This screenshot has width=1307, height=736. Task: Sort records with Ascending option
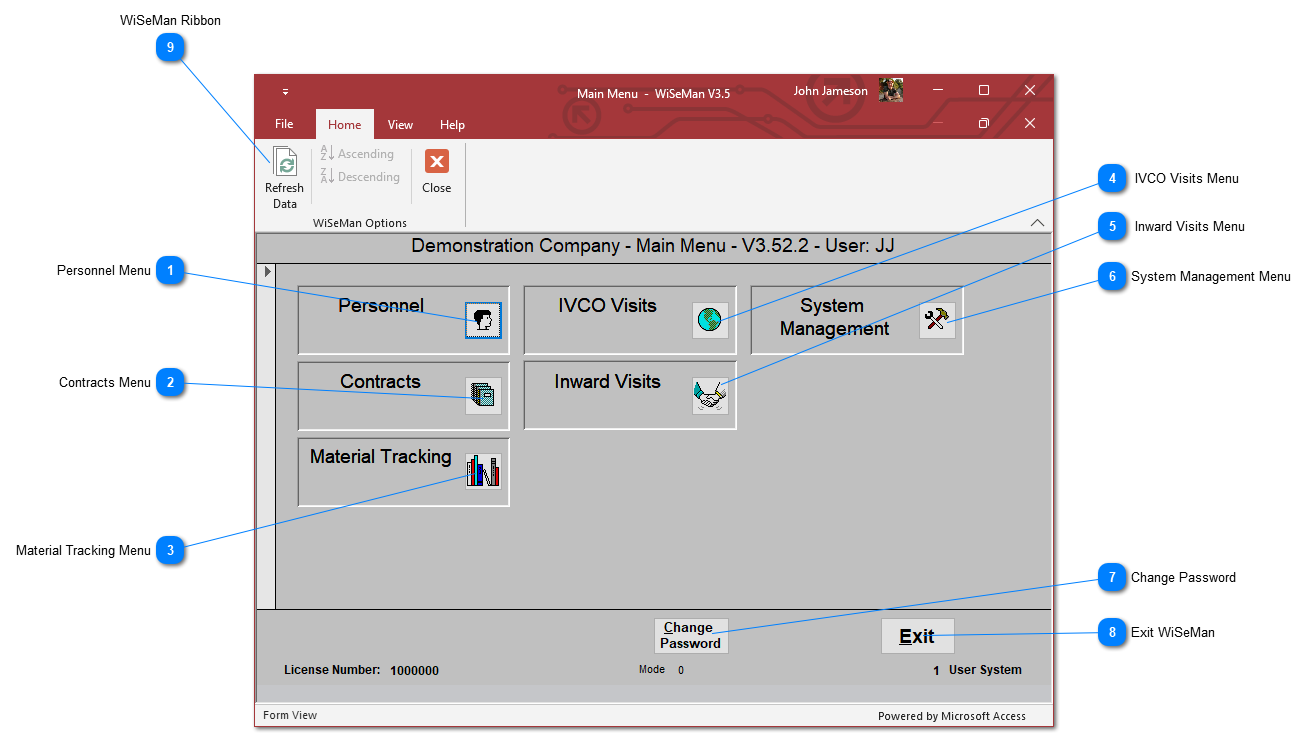point(357,154)
